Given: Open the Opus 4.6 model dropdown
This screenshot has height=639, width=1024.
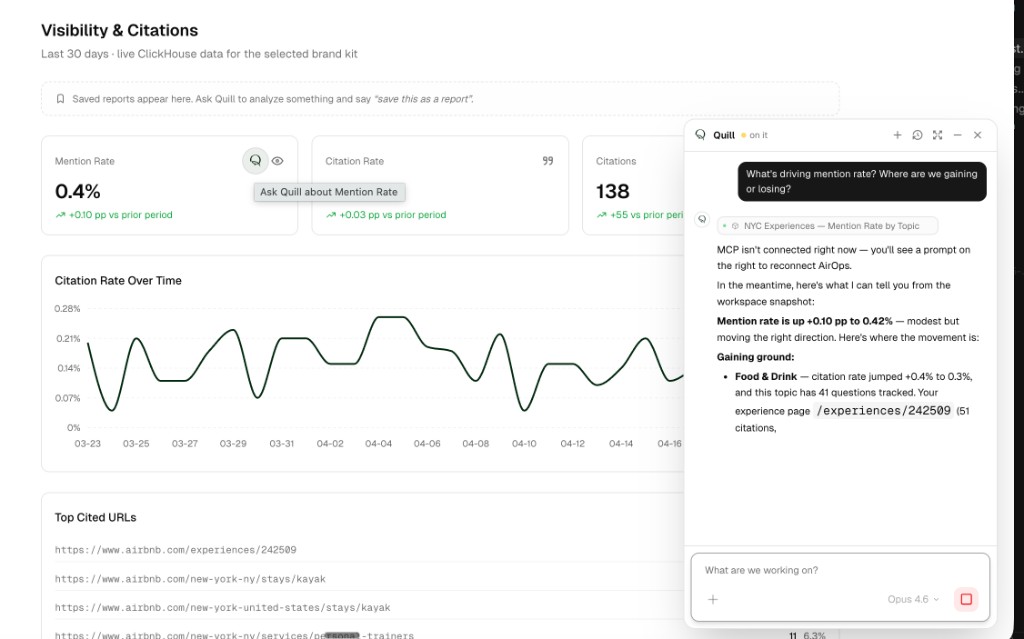Looking at the screenshot, I should 911,599.
